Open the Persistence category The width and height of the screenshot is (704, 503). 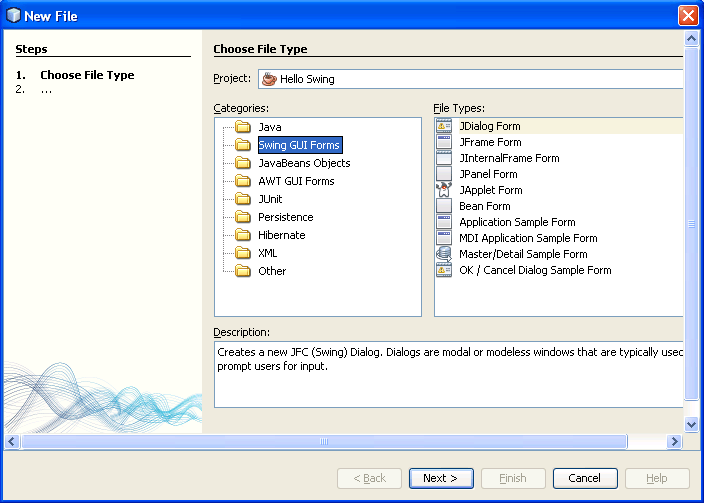[285, 217]
